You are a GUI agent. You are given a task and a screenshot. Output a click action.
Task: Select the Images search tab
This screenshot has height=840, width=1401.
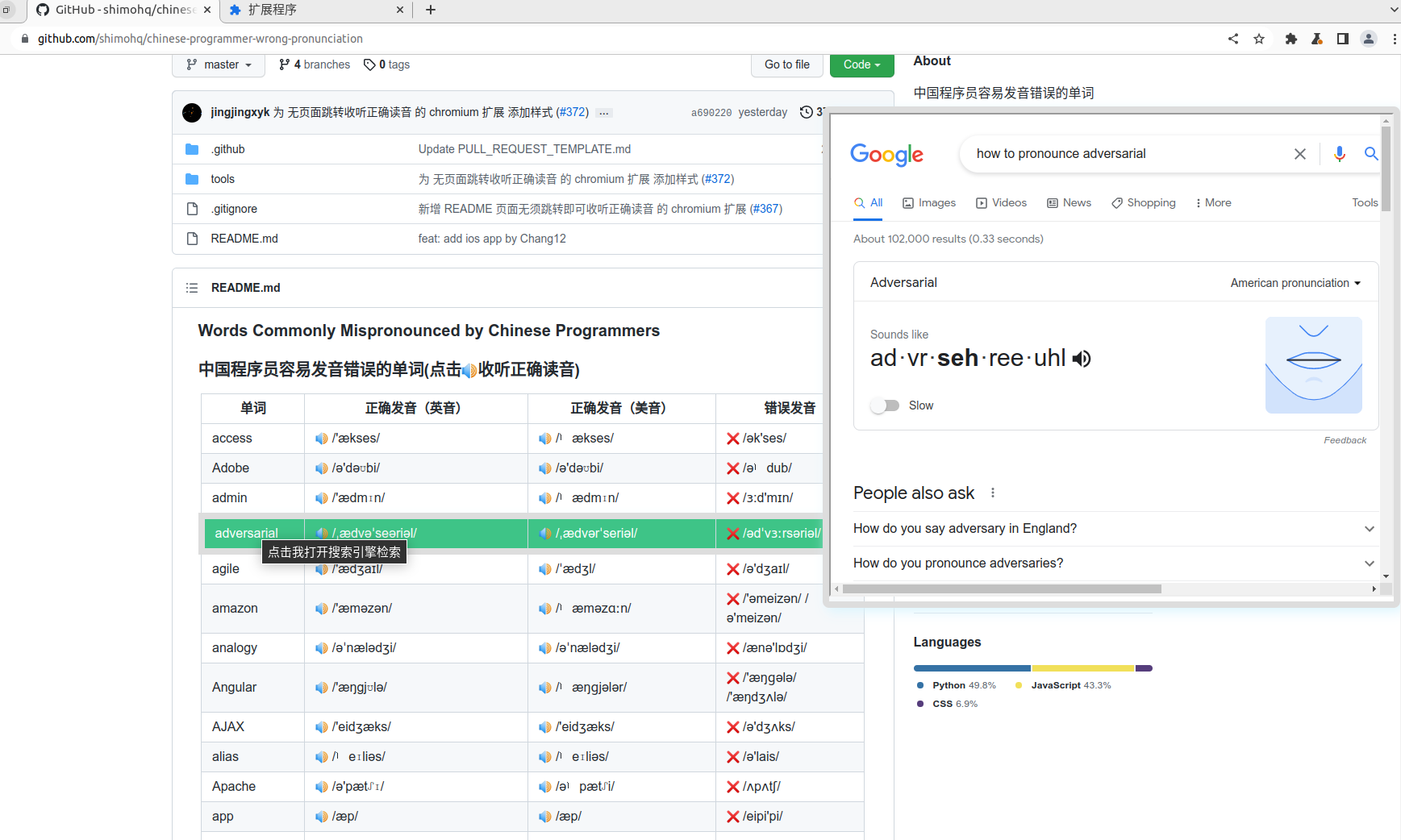click(929, 203)
